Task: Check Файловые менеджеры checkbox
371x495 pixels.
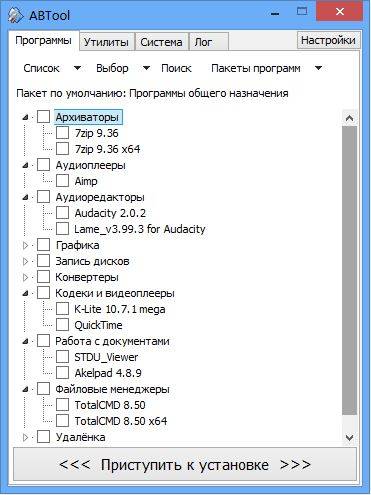Action: [x=43, y=389]
